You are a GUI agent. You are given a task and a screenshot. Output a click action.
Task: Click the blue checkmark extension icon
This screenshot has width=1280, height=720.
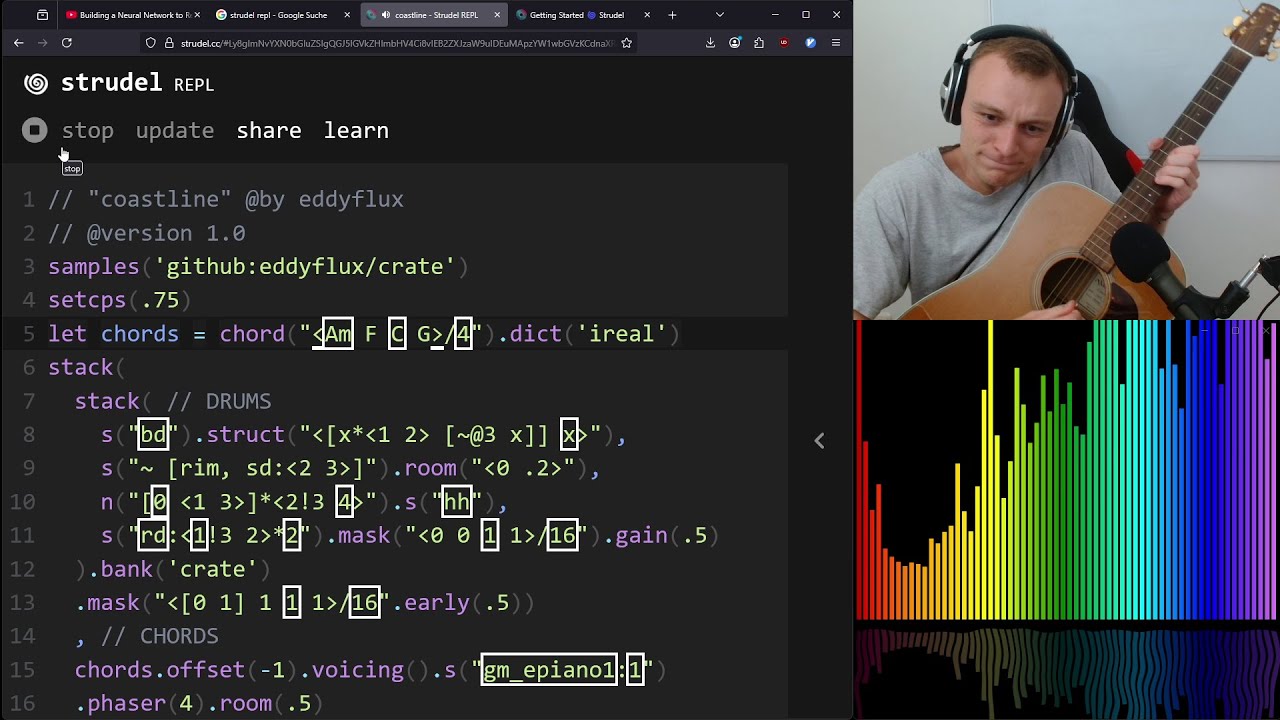click(x=810, y=43)
